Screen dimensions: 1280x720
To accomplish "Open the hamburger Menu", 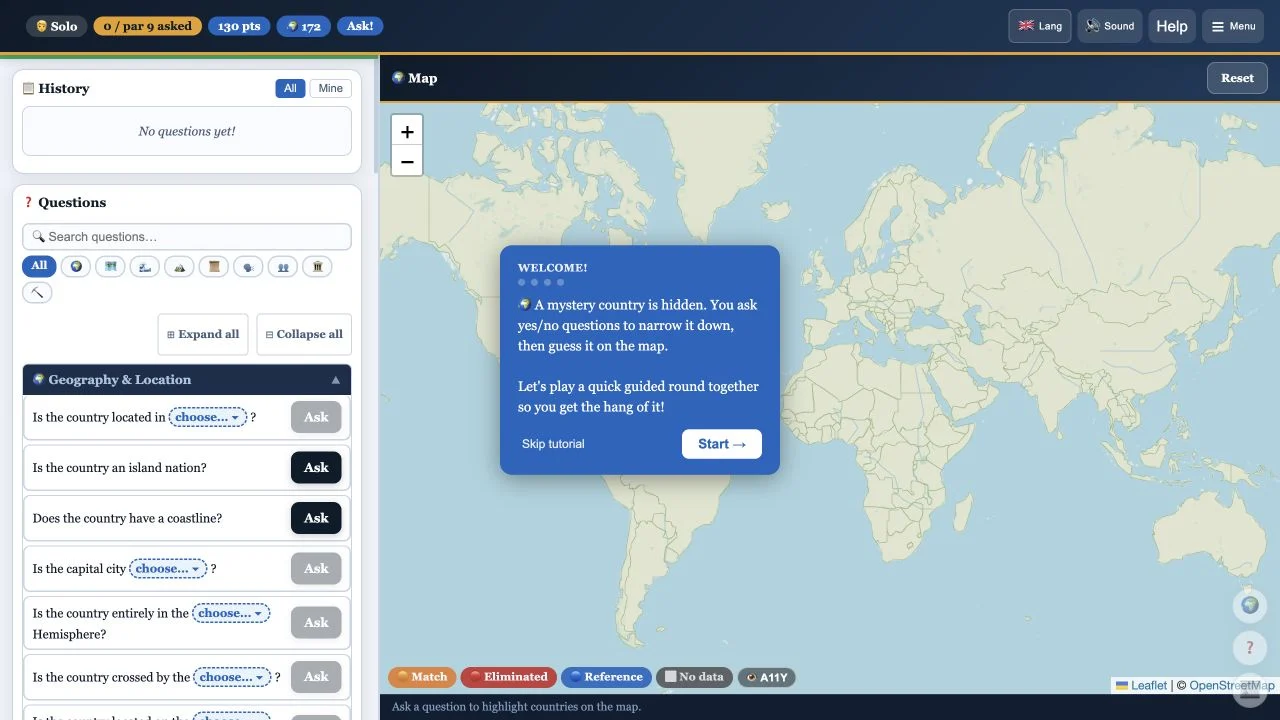I will pyautogui.click(x=1233, y=26).
